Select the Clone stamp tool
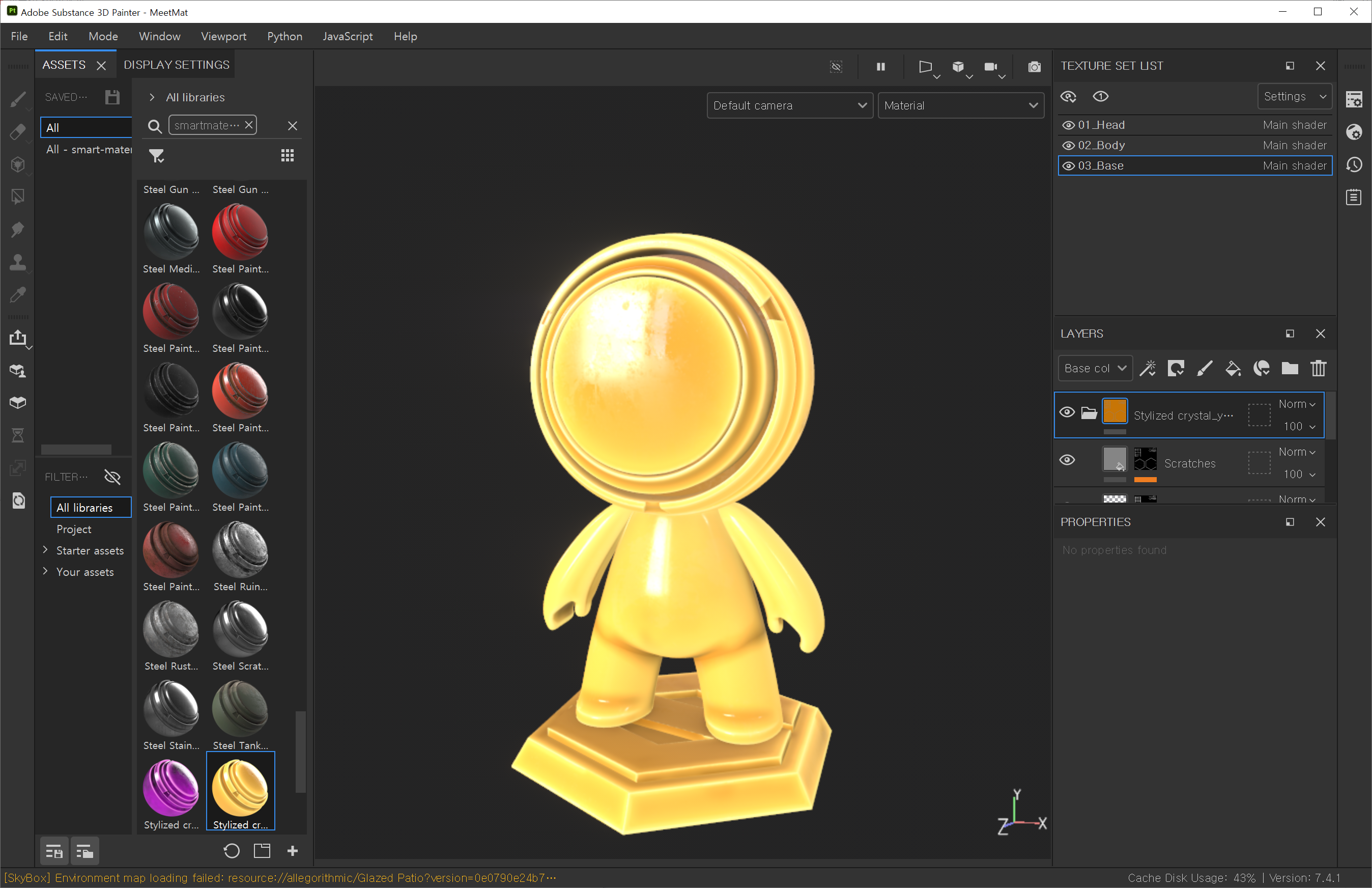 tap(17, 262)
